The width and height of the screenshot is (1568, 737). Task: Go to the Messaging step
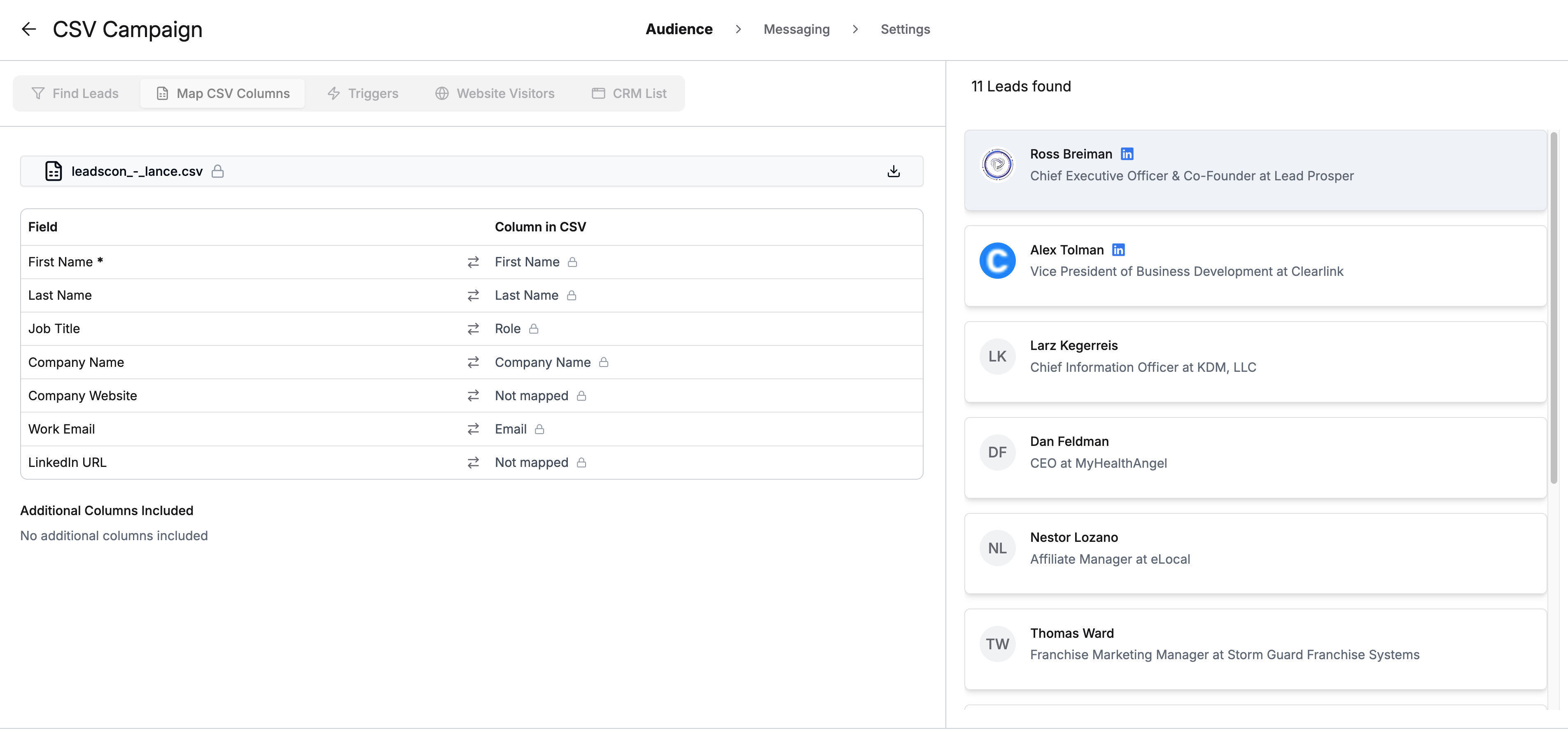(796, 29)
